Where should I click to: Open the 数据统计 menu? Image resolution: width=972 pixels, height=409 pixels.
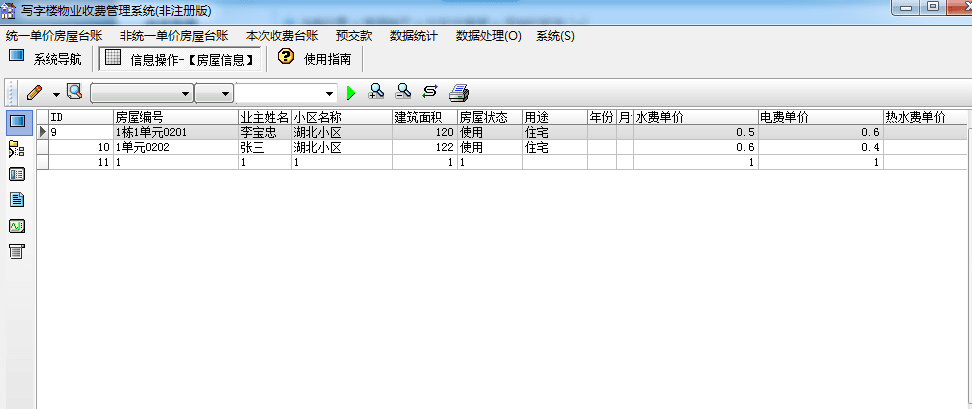coord(413,36)
